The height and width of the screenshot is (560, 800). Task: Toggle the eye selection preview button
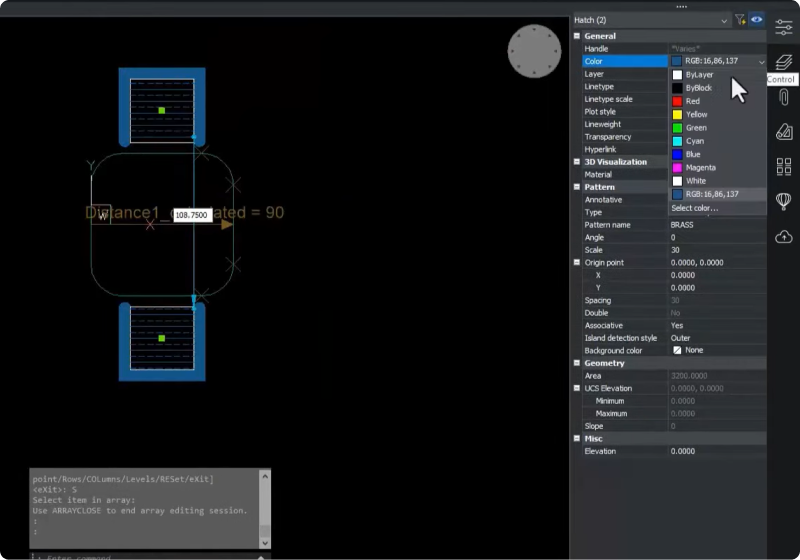pos(756,19)
